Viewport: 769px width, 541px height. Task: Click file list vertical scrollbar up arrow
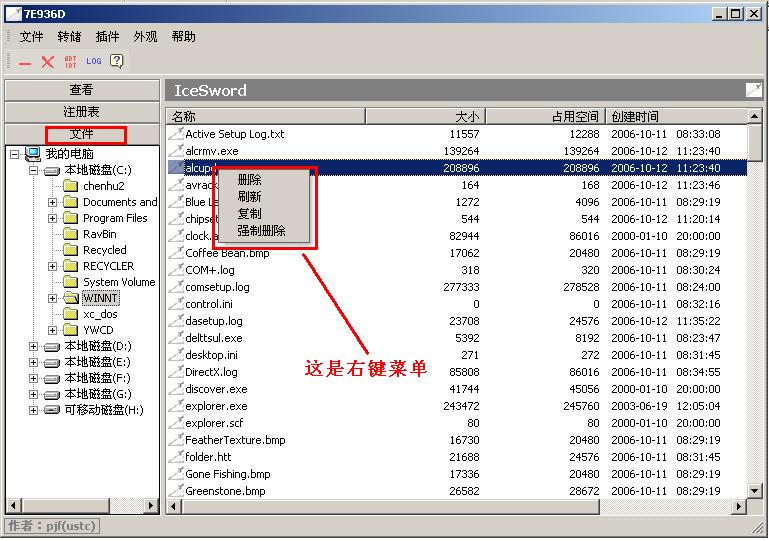(754, 116)
